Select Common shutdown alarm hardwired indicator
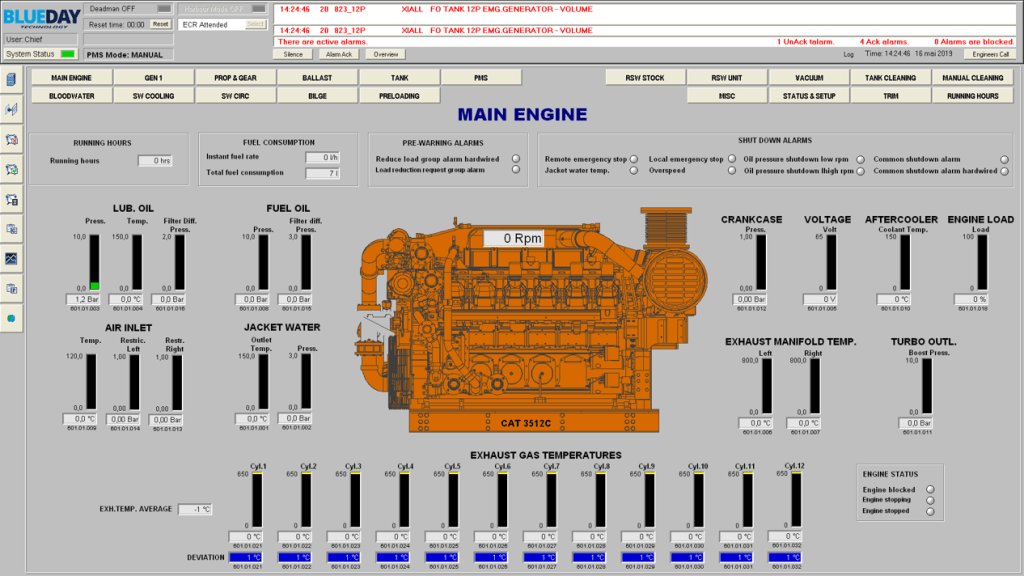 pos(1004,171)
